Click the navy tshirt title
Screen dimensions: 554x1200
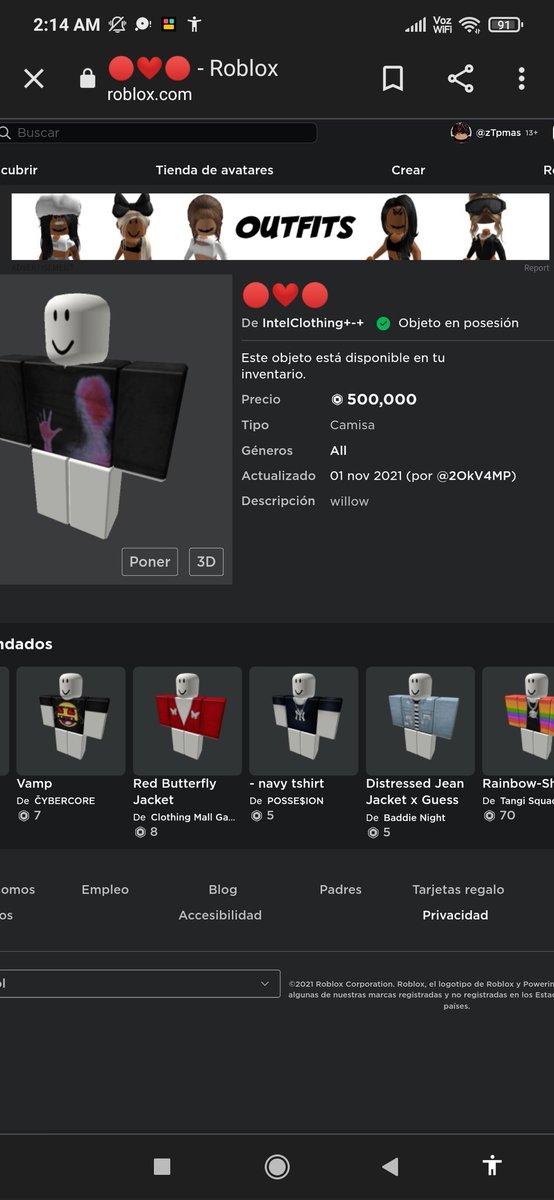tap(287, 784)
